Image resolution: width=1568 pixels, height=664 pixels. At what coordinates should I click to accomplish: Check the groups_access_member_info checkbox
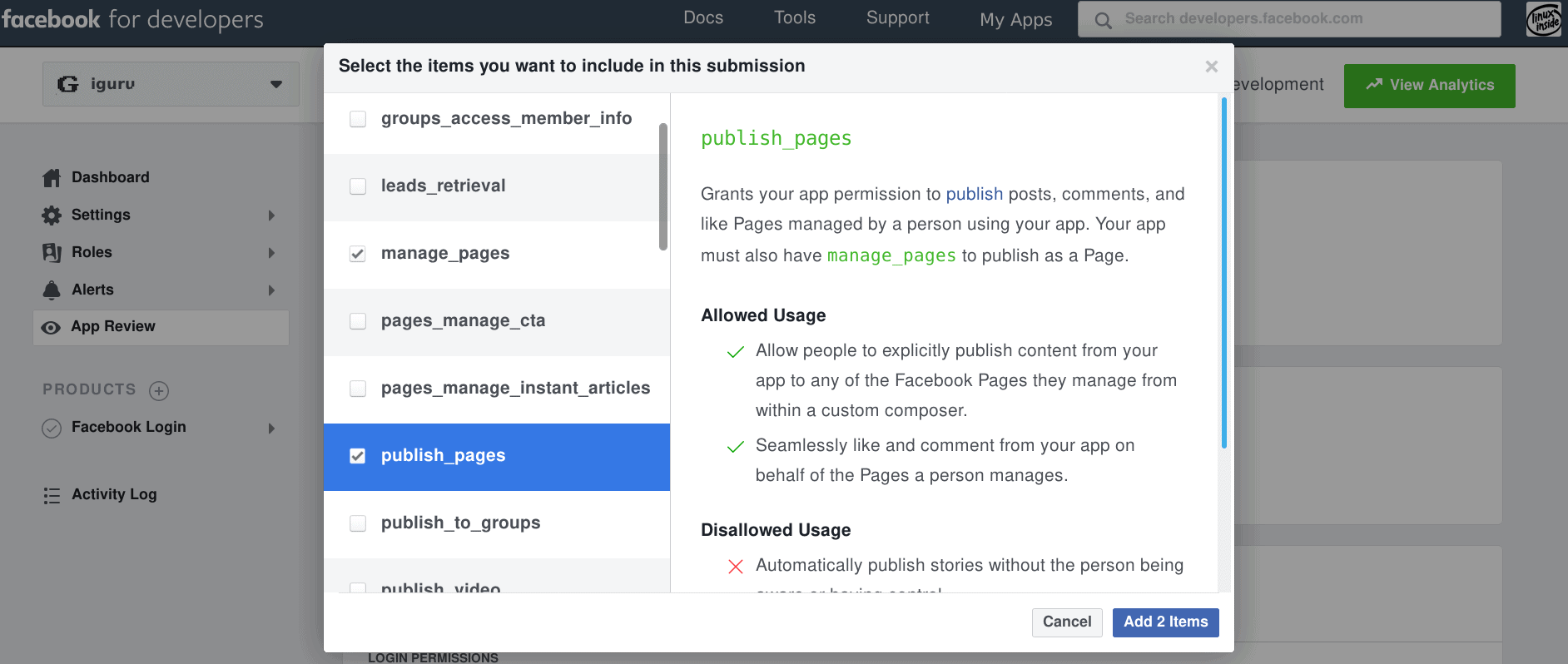pos(358,119)
